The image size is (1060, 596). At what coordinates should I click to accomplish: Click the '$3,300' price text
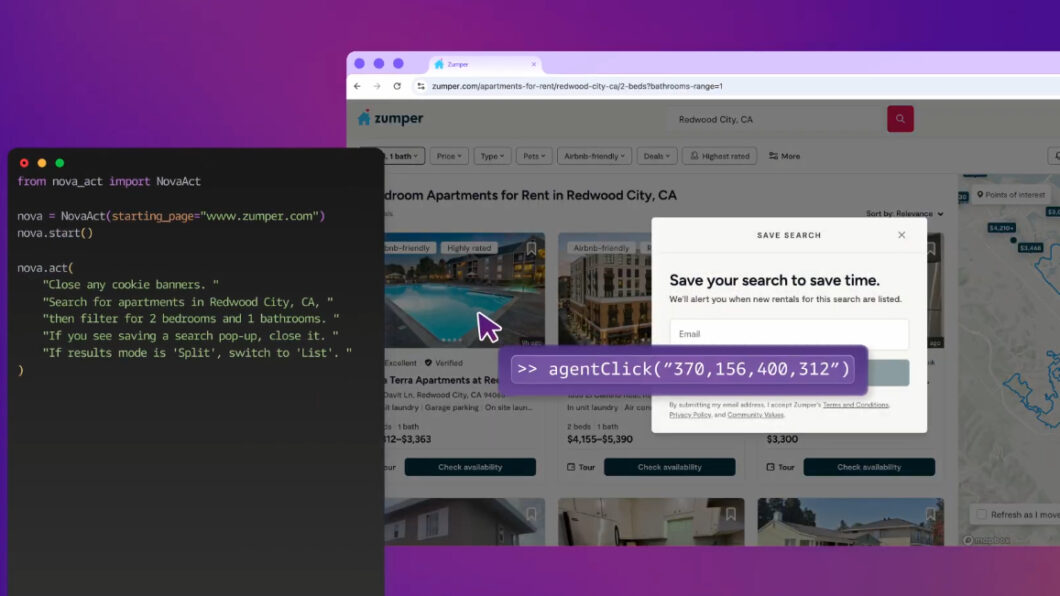tap(782, 439)
